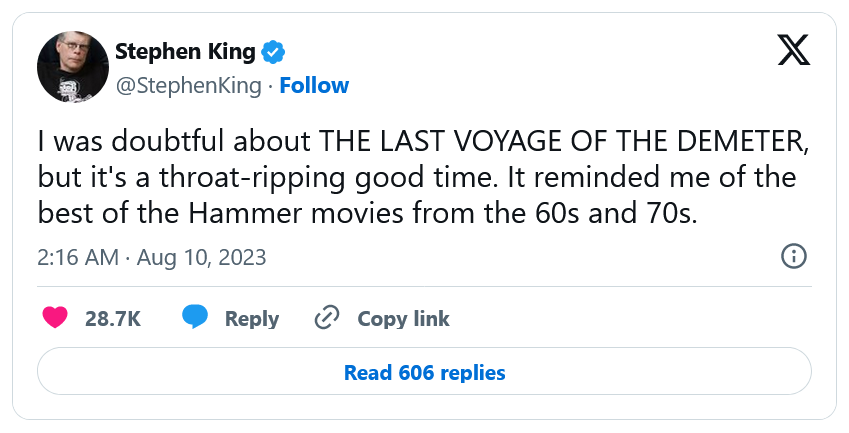Click the Aug 10, 2023 date

click(202, 257)
